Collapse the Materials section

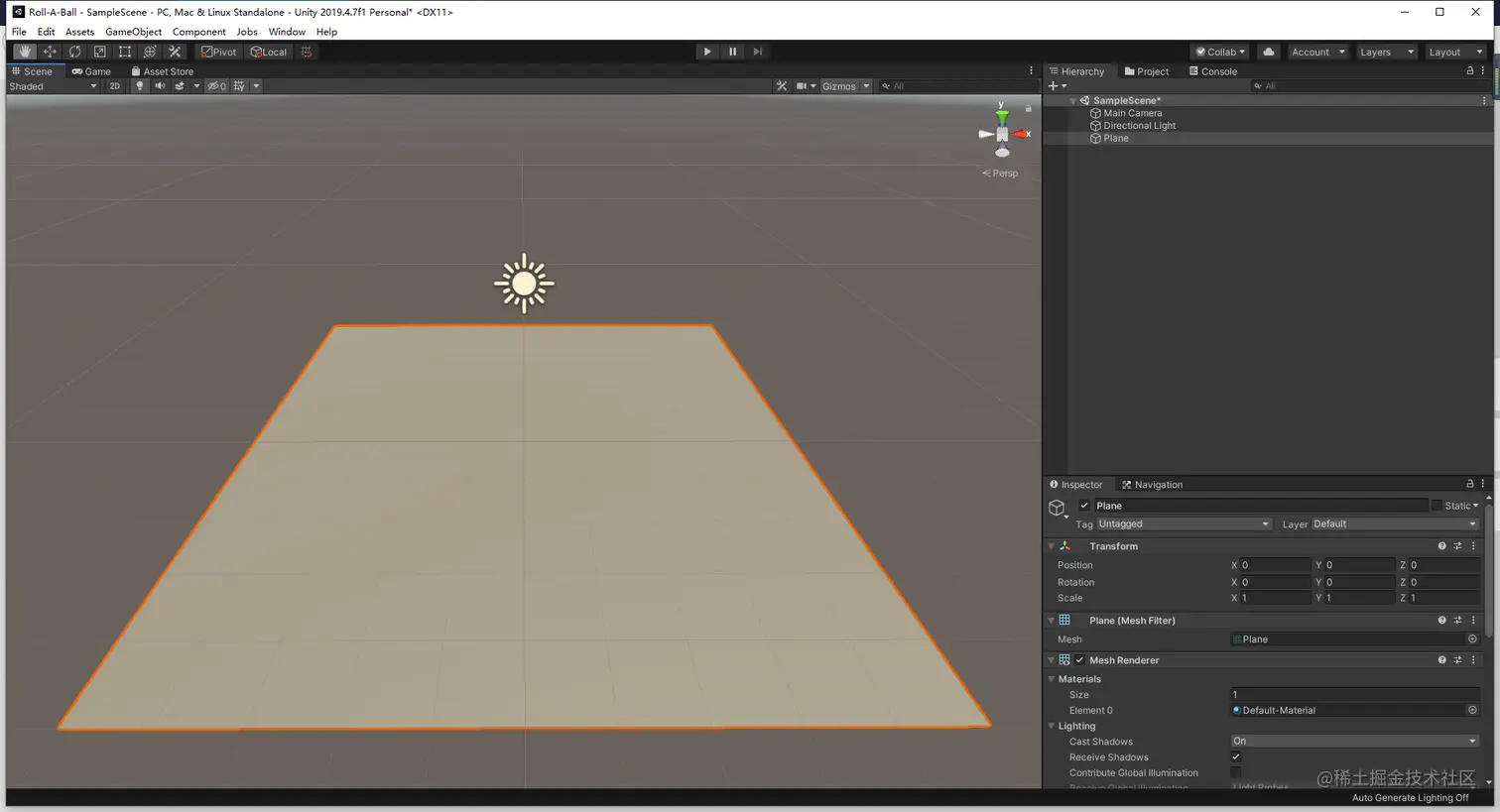tap(1052, 679)
